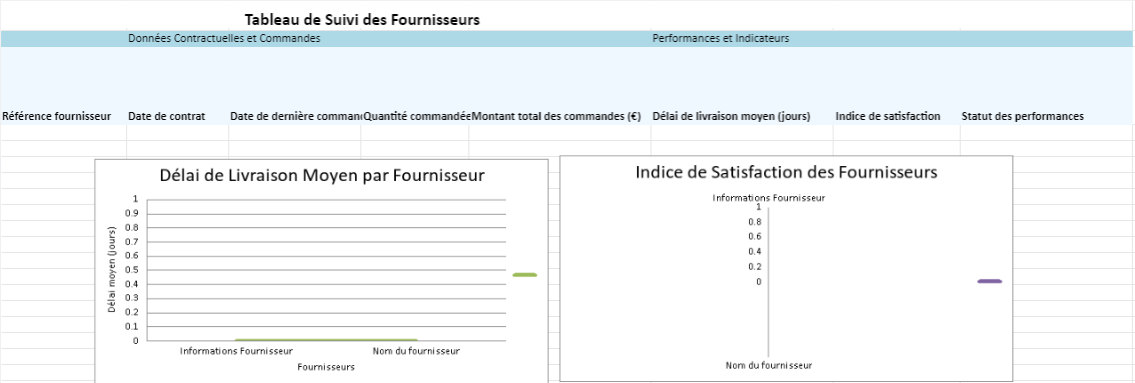Click the 'Date de contrat' column header
1135x383 pixels.
click(166, 116)
